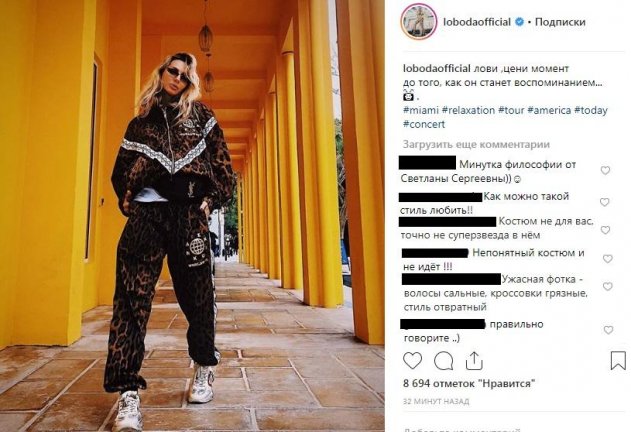Share the post using the share icon
Screen dimensions: 631x432
pyautogui.click(x=474, y=361)
